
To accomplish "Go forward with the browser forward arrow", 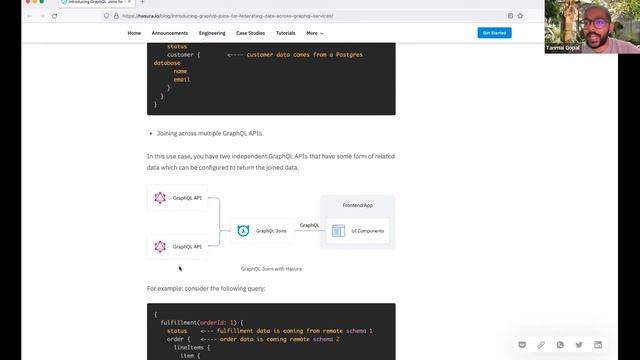I will pyautogui.click(x=42, y=16).
